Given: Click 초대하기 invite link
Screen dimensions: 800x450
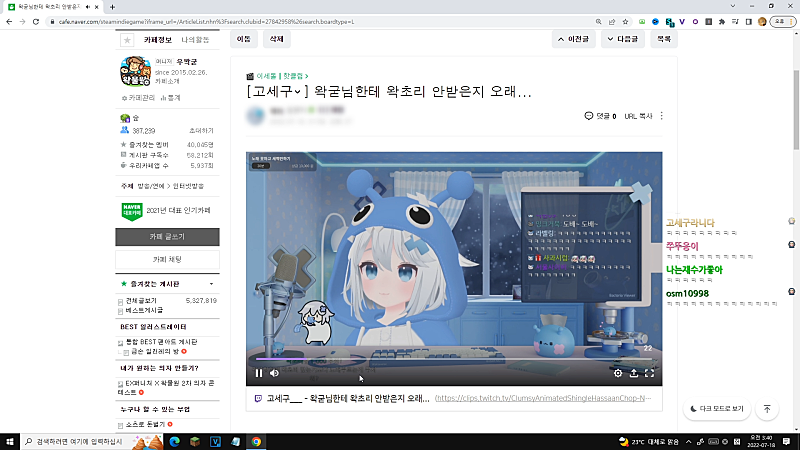Looking at the screenshot, I should (x=201, y=131).
